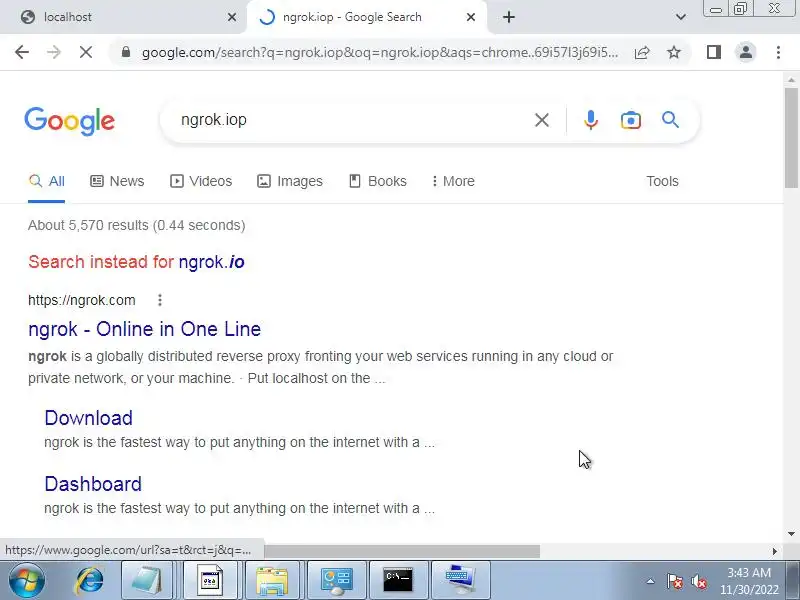Open Chrome three-dot menu

tap(778, 52)
